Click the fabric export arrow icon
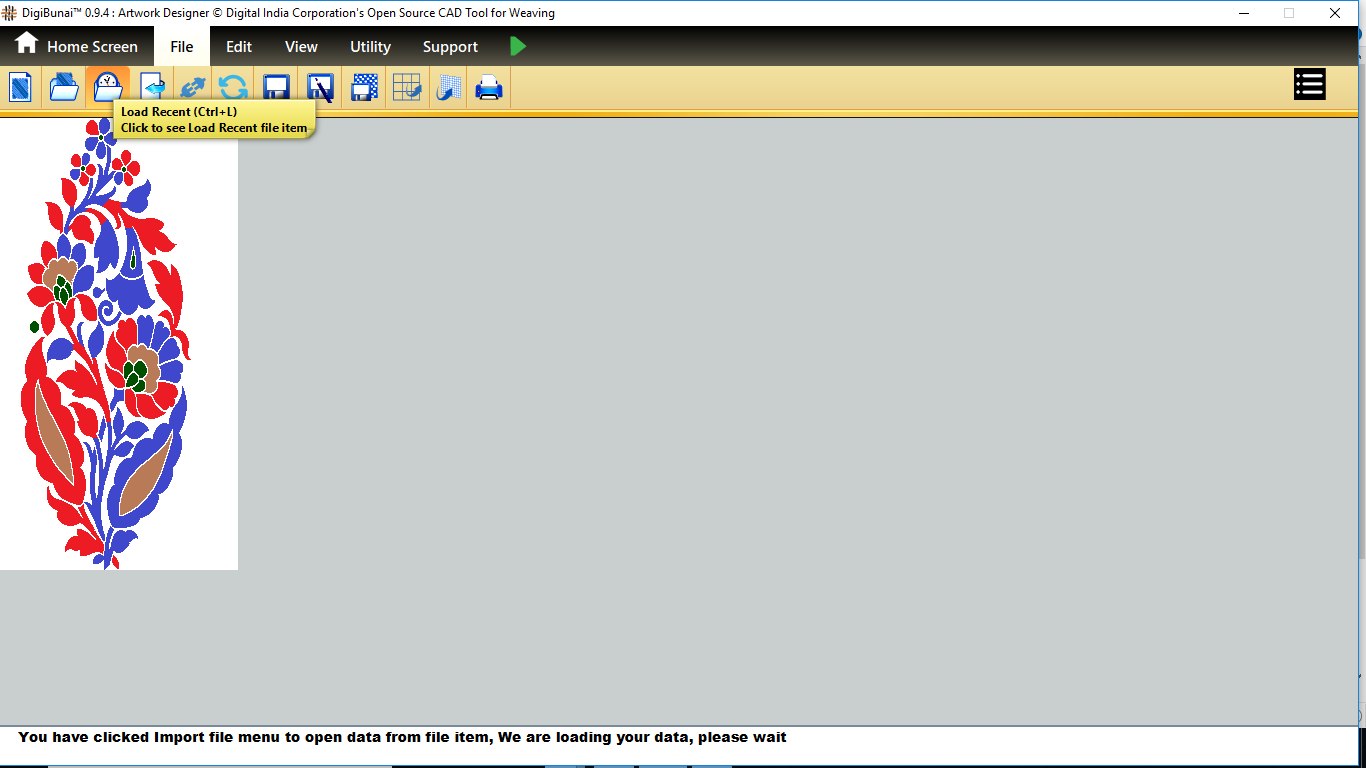This screenshot has height=768, width=1366. tap(449, 87)
